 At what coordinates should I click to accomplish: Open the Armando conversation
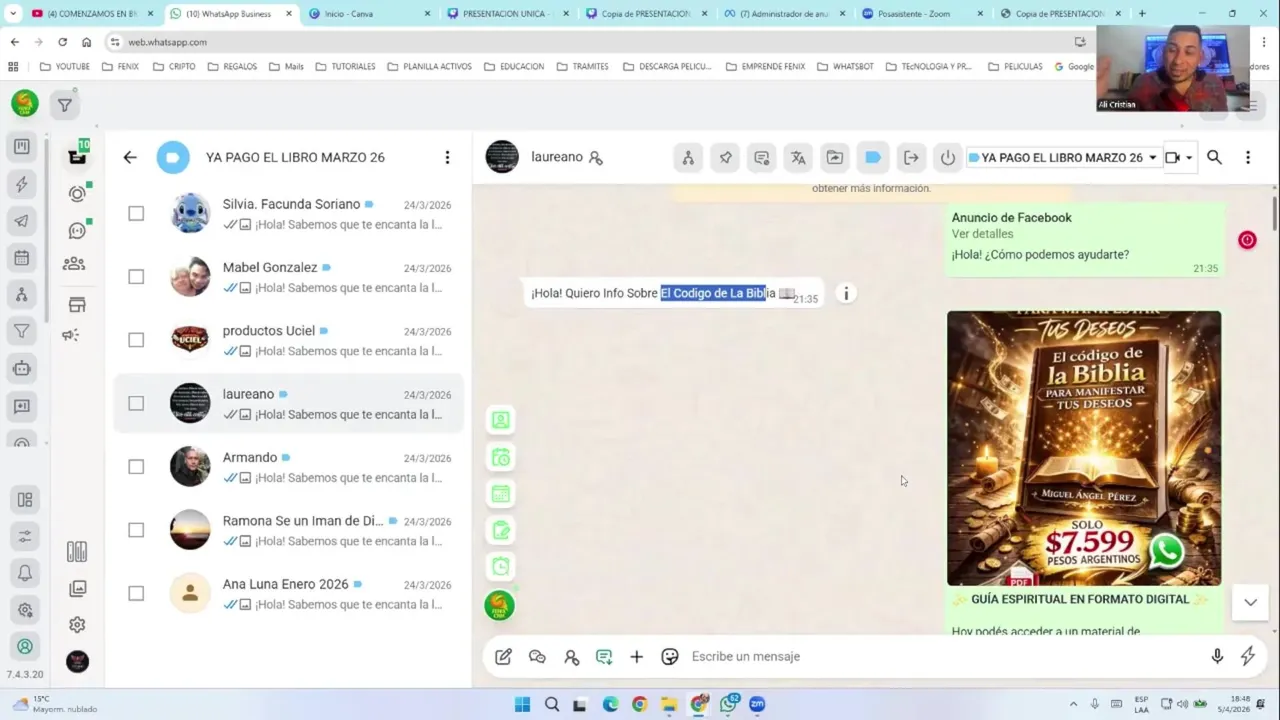(288, 467)
